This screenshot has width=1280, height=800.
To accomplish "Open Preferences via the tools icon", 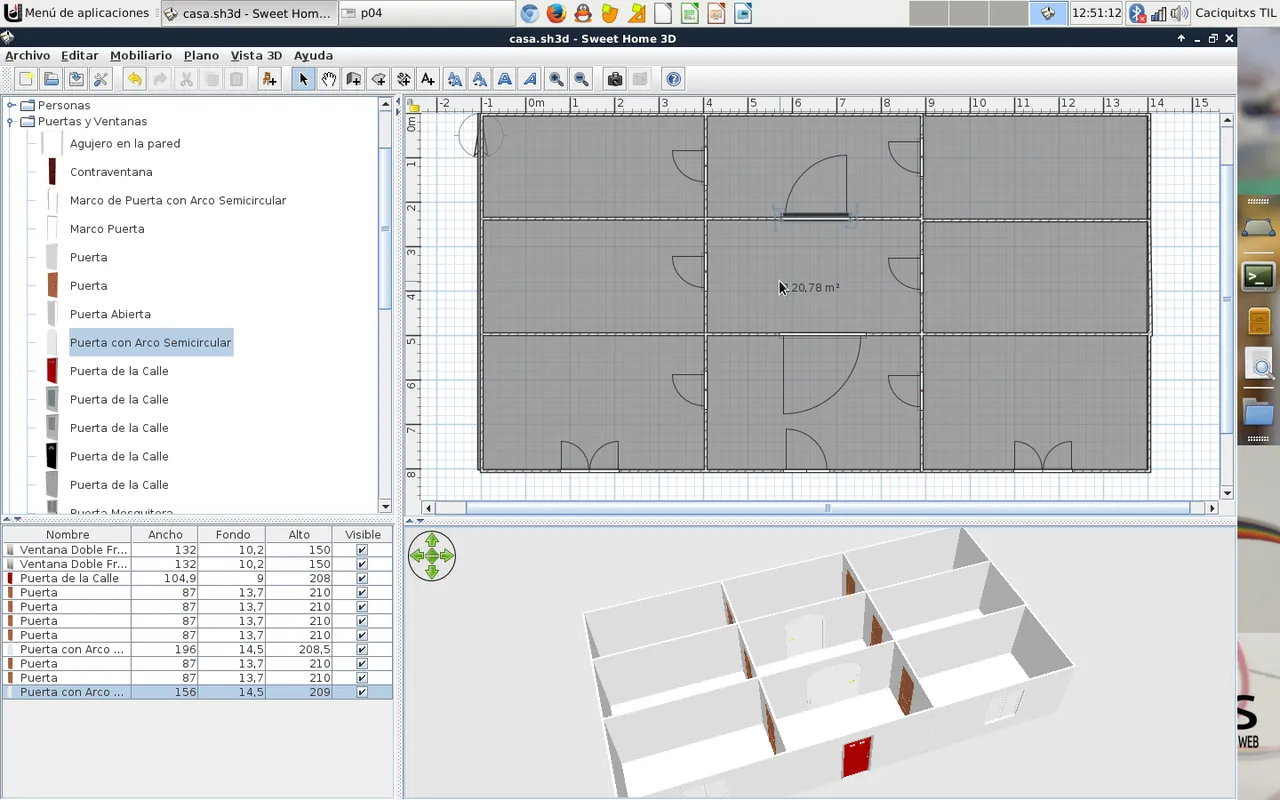I will click(101, 79).
